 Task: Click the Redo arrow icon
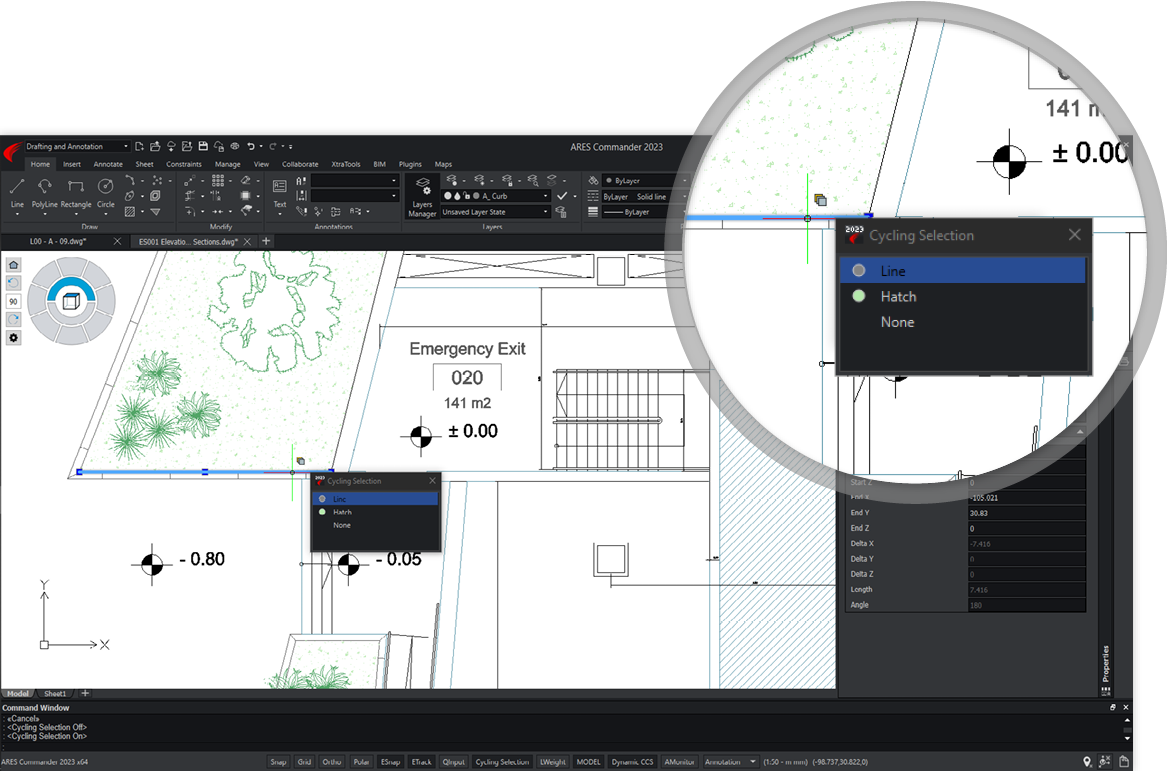[x=272, y=147]
